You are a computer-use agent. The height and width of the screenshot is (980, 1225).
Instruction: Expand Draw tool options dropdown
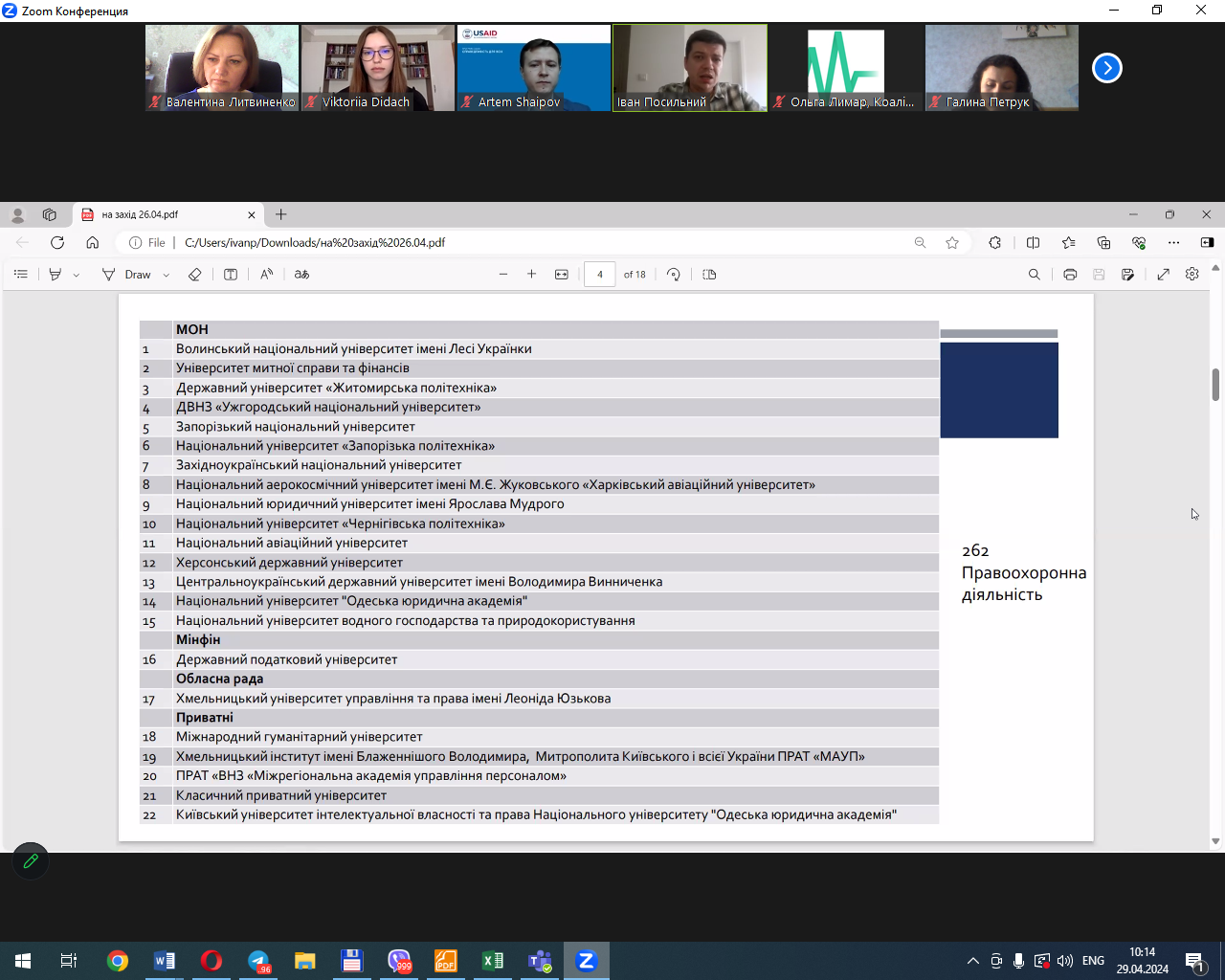pyautogui.click(x=167, y=276)
